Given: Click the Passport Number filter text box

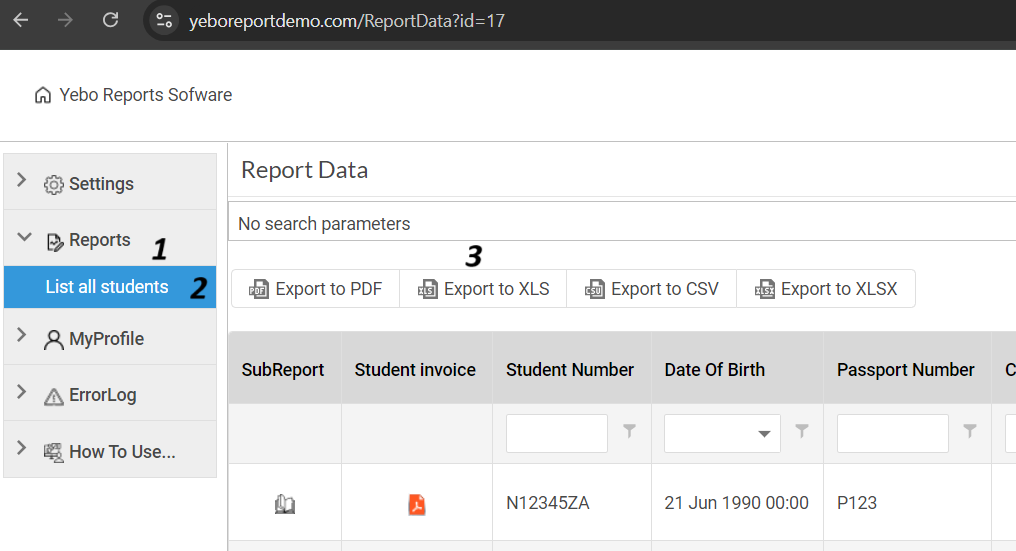Looking at the screenshot, I should click(892, 433).
